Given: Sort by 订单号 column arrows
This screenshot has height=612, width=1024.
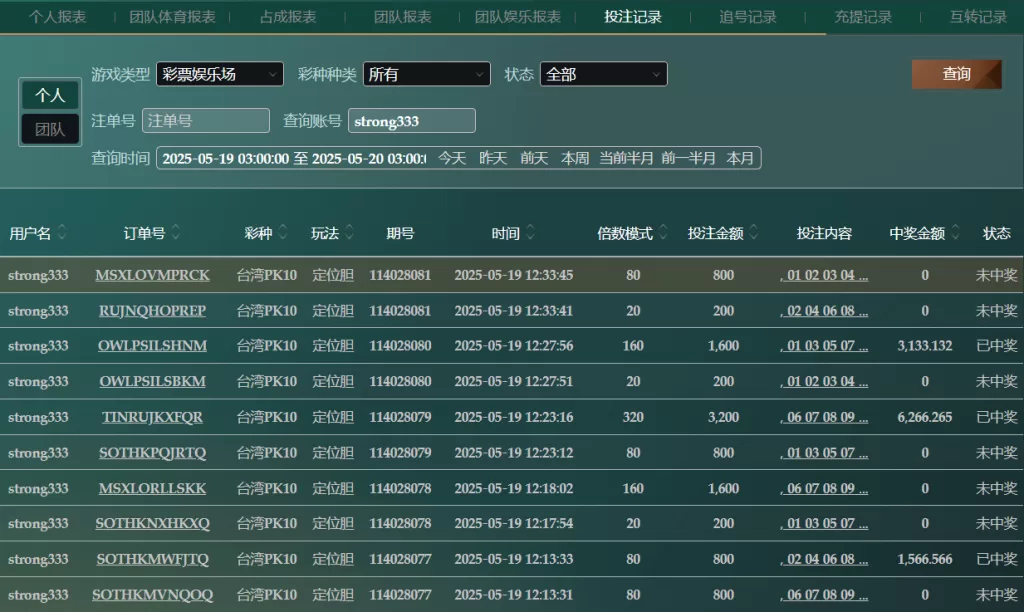Looking at the screenshot, I should click(176, 232).
